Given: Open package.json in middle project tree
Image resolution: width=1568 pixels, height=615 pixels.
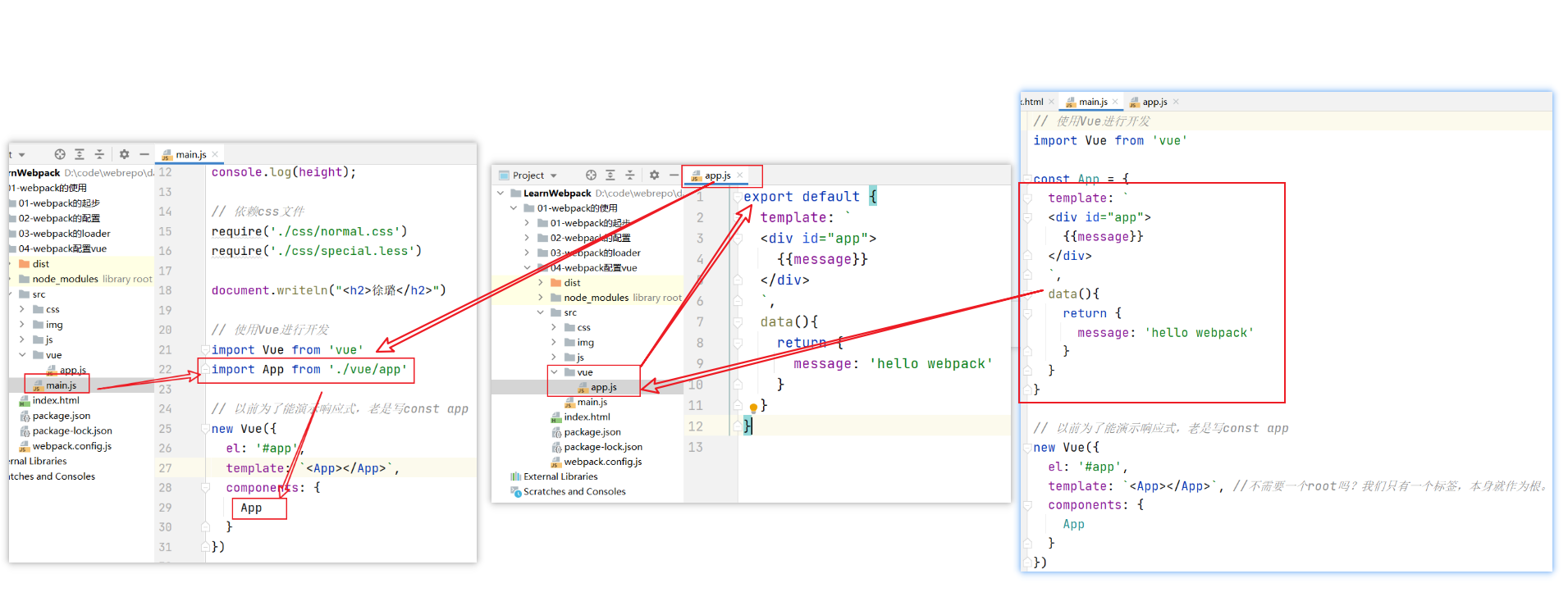Looking at the screenshot, I should click(x=586, y=432).
